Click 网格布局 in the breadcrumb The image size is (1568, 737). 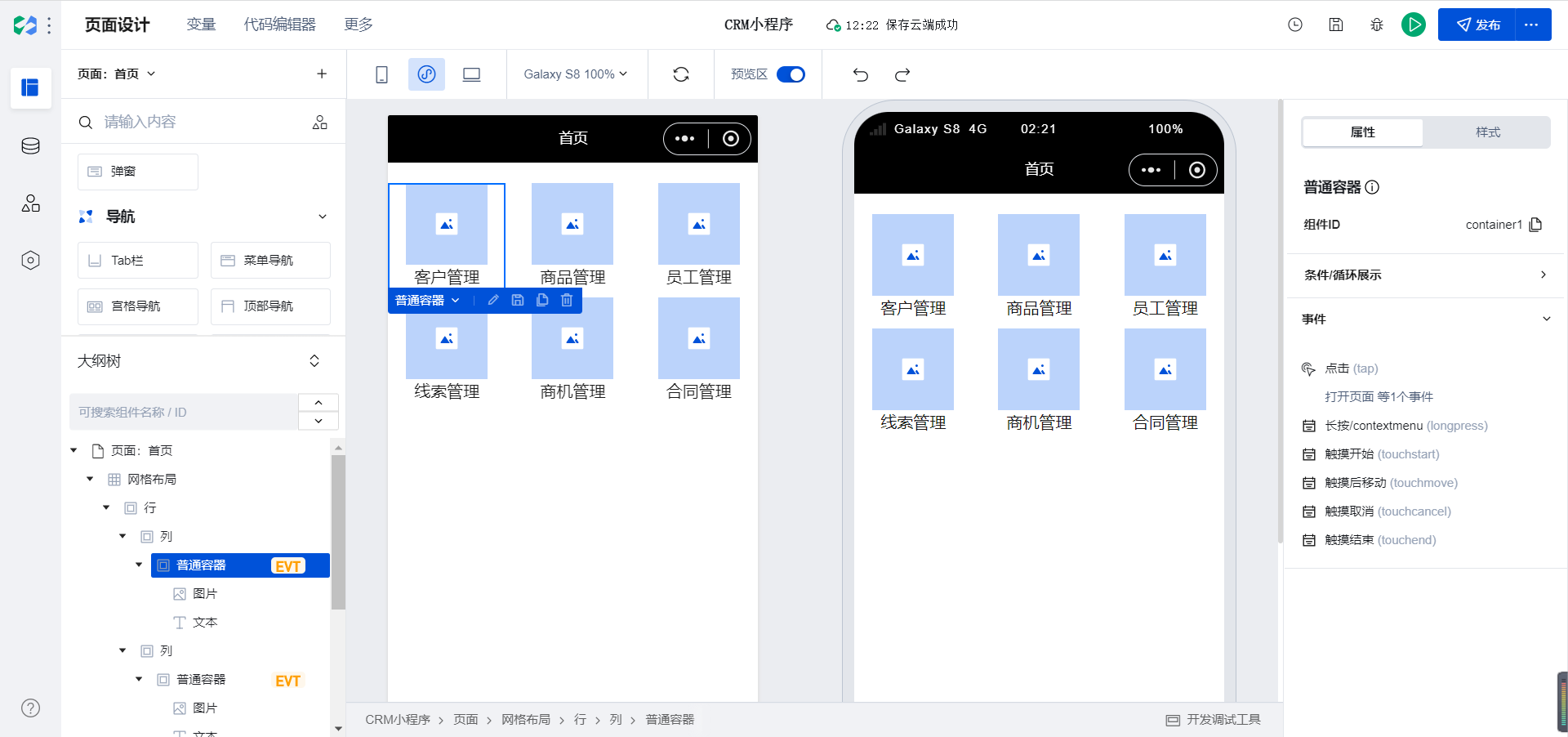[x=526, y=720]
